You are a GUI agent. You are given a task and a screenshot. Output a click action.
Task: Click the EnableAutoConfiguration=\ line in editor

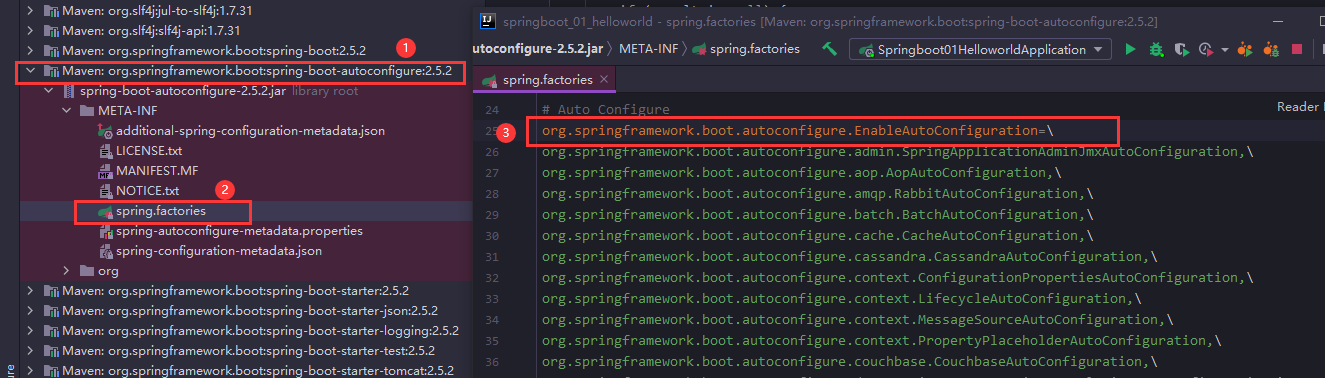tap(798, 131)
